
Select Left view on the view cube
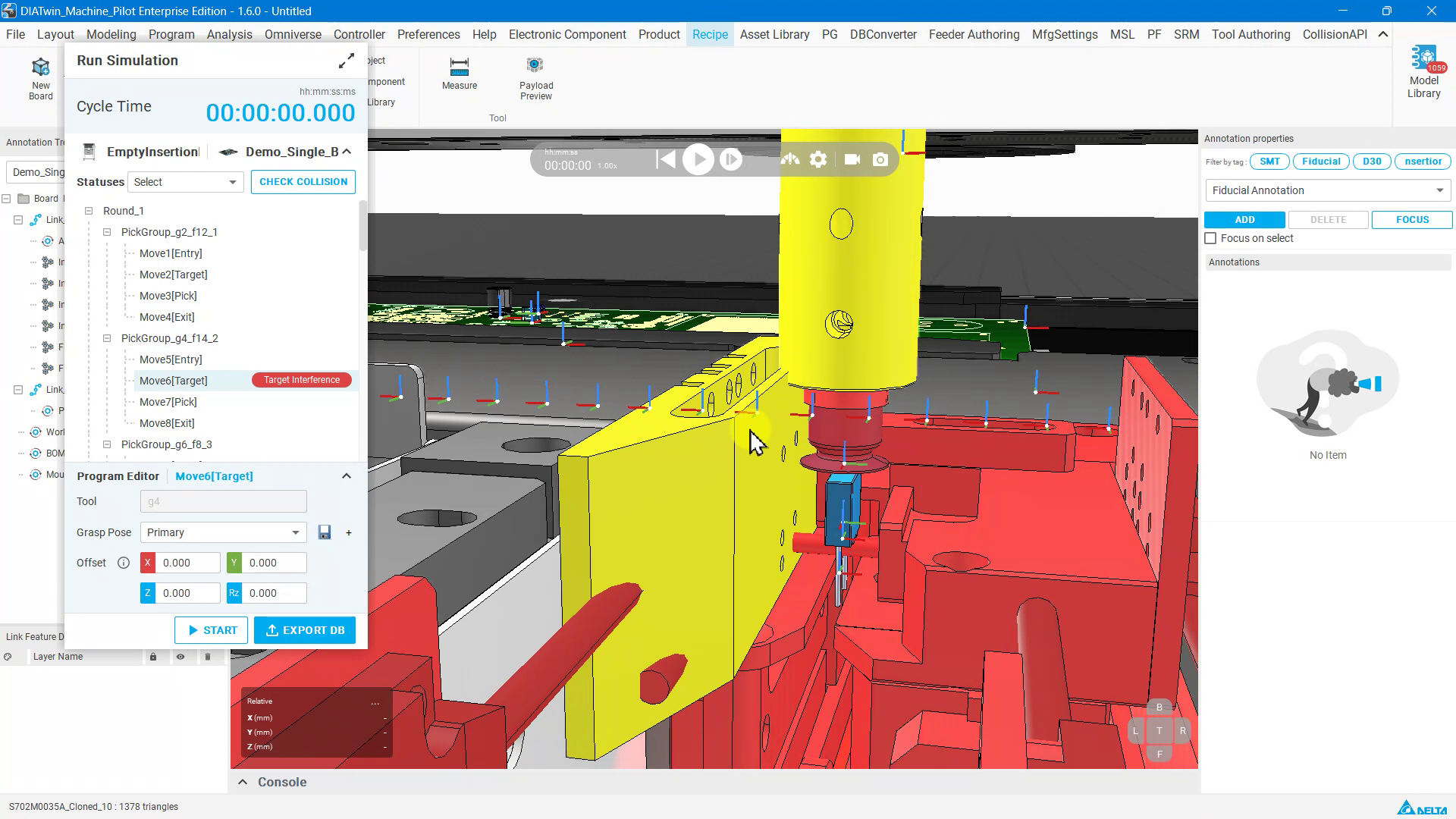[1135, 731]
